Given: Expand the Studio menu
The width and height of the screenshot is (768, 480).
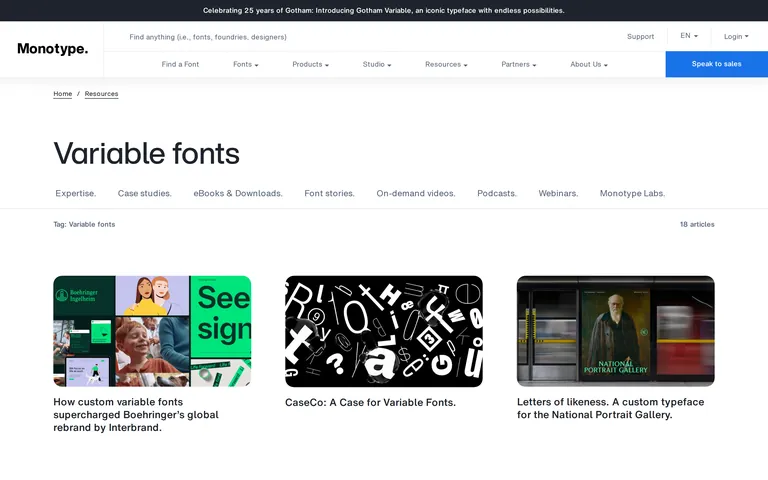Looking at the screenshot, I should point(377,64).
